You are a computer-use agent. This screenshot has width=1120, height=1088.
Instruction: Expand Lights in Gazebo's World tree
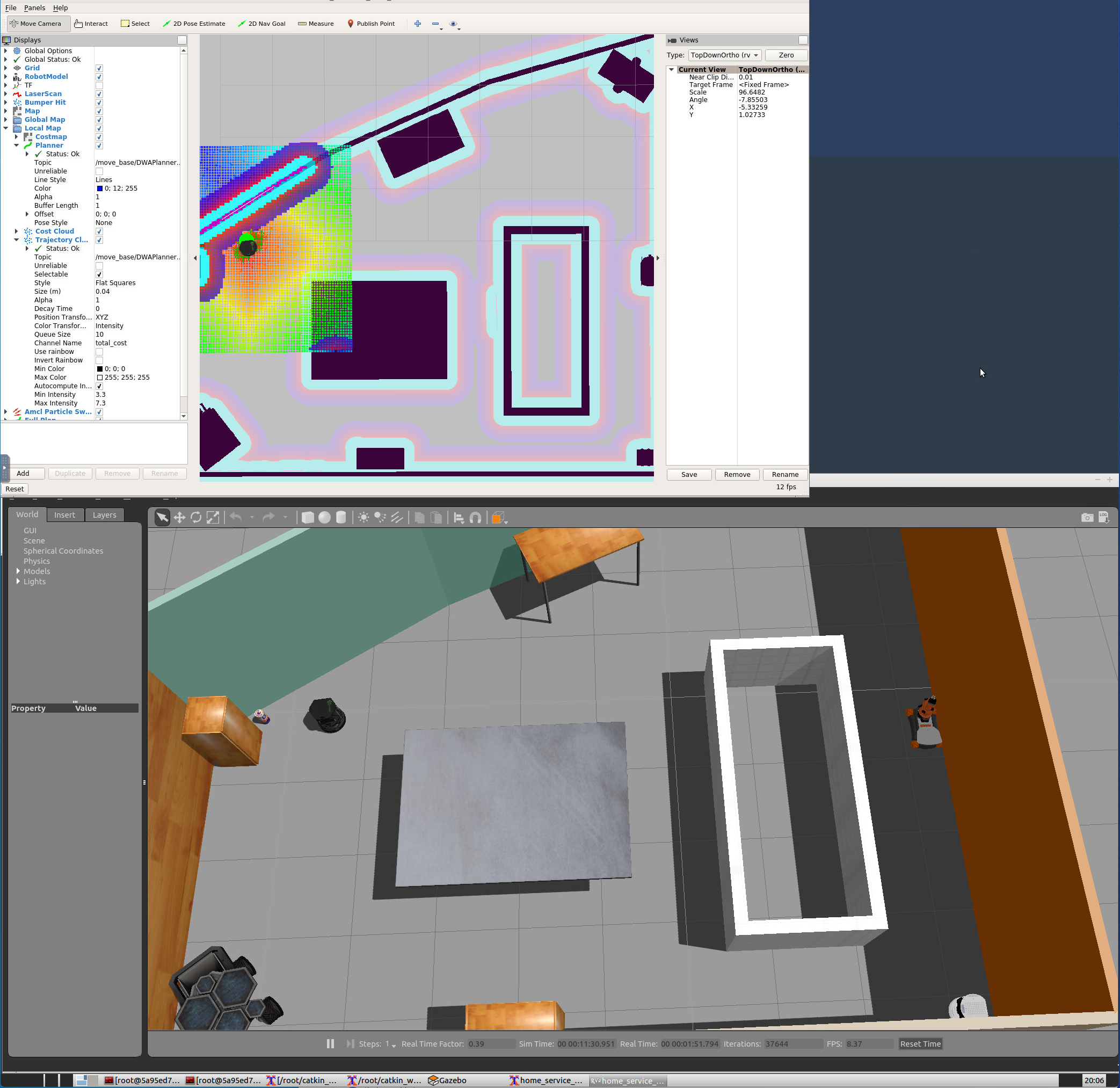(18, 582)
